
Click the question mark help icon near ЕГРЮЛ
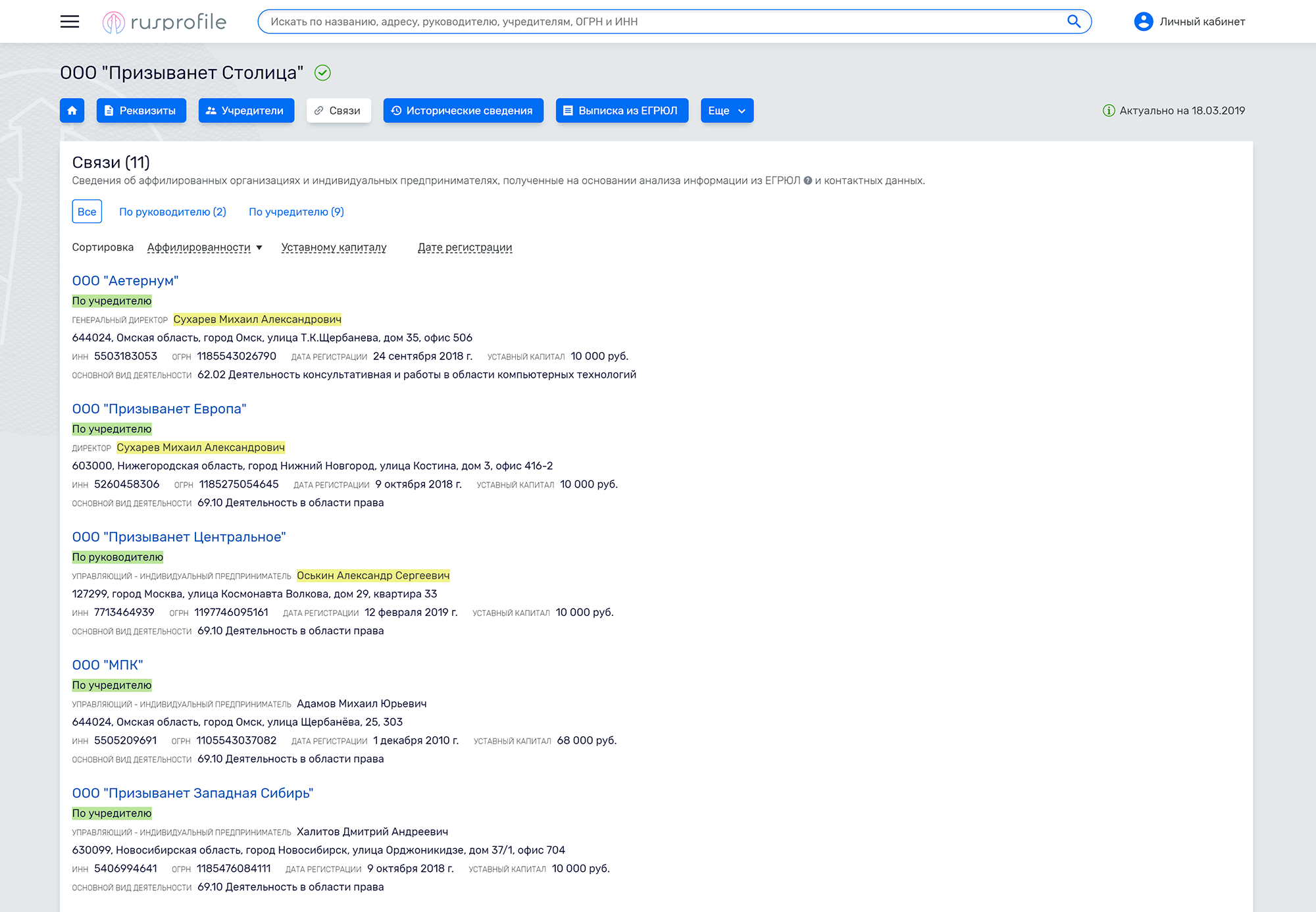pos(808,180)
